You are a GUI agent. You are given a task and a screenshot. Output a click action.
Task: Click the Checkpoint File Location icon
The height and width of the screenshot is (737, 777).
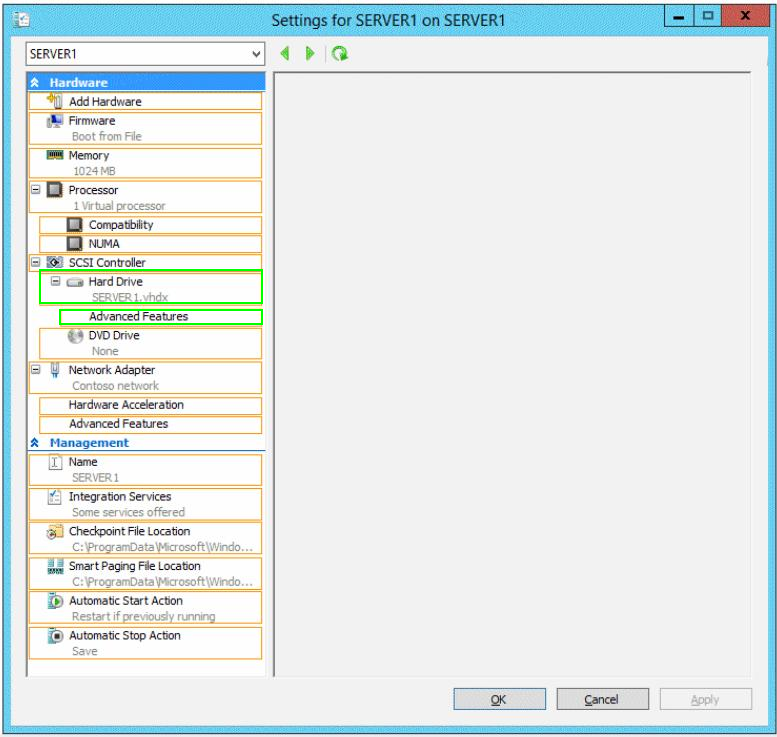click(x=55, y=532)
